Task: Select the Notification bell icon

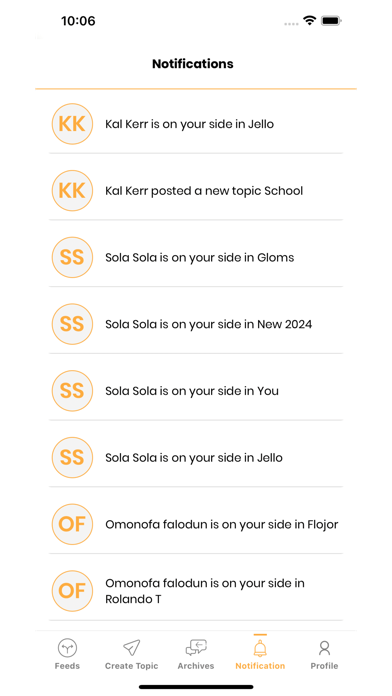Action: [x=260, y=648]
